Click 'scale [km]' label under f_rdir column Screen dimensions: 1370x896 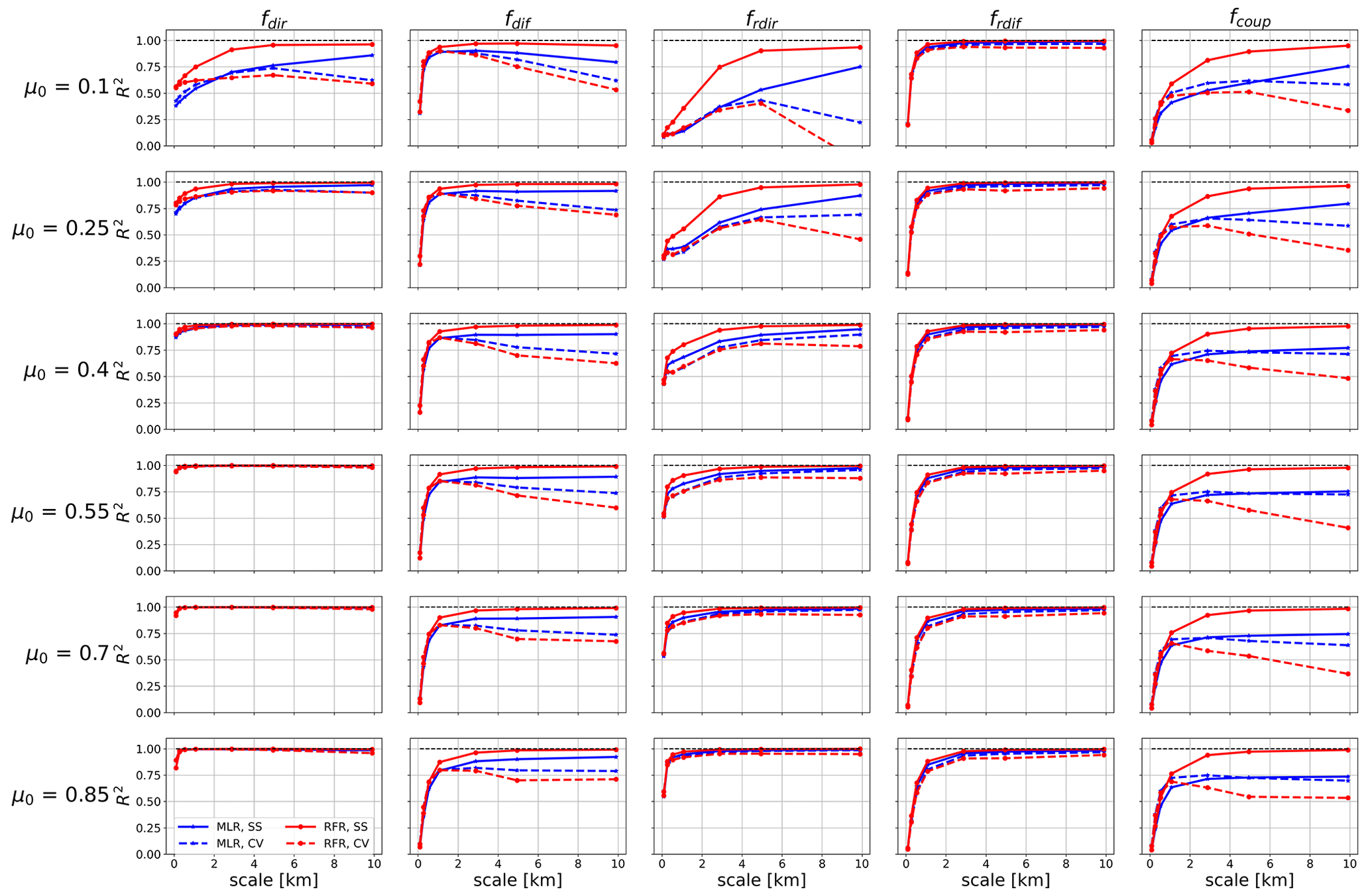pyautogui.click(x=762, y=880)
